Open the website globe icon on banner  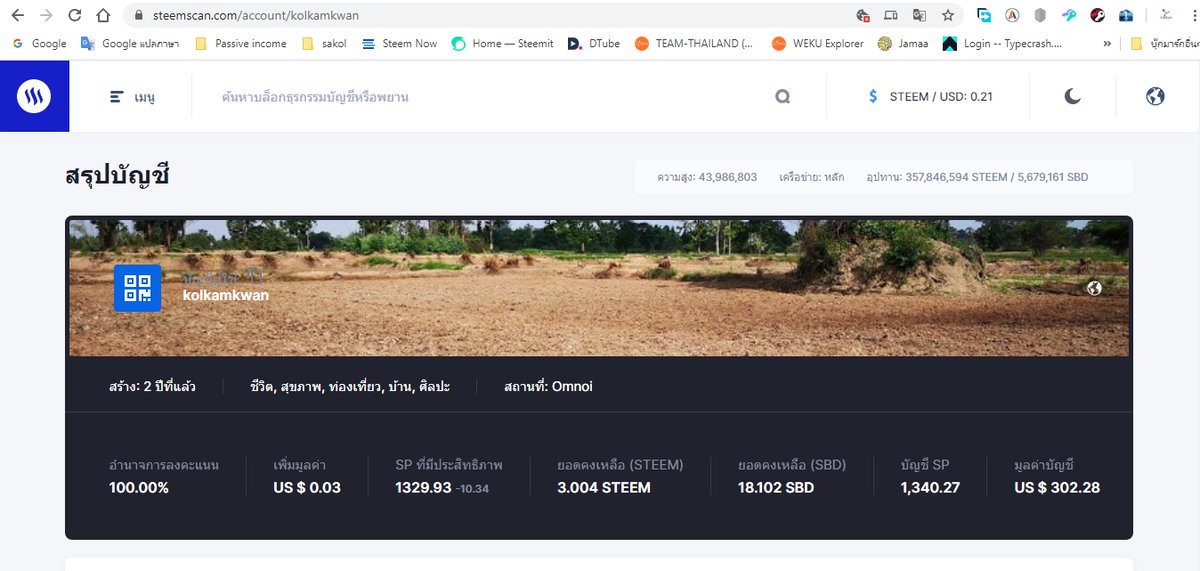(1094, 288)
